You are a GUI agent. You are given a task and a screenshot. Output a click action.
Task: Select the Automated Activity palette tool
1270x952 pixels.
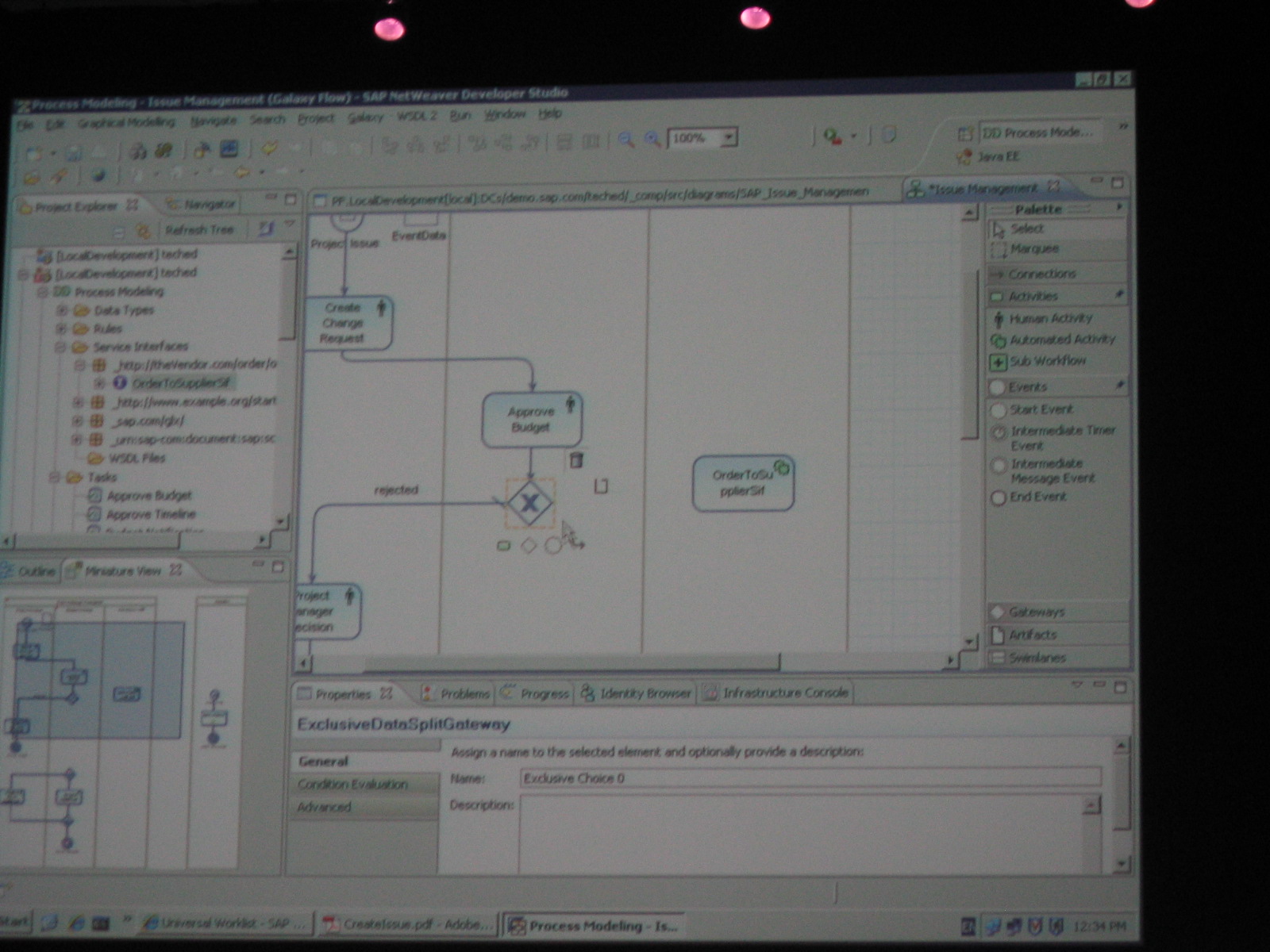1054,340
